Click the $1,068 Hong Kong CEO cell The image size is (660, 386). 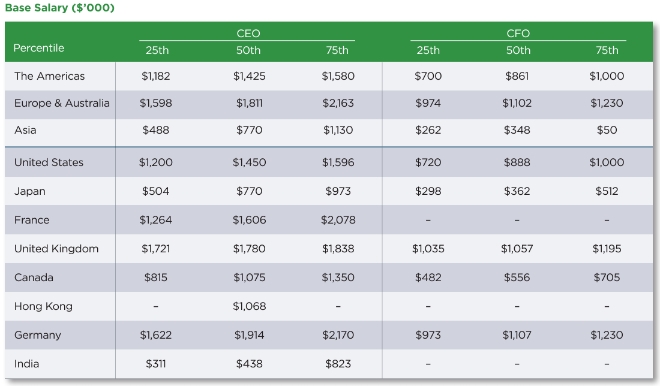coord(249,306)
